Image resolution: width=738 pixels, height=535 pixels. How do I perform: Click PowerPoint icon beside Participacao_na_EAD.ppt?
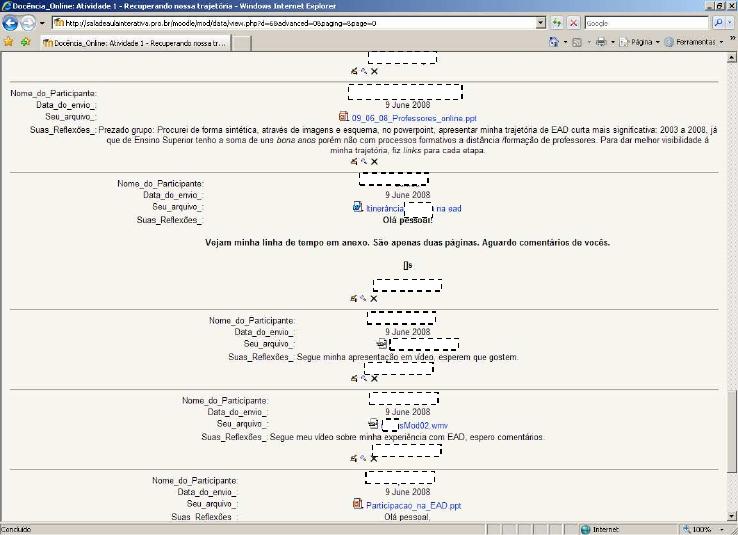[x=358, y=505]
